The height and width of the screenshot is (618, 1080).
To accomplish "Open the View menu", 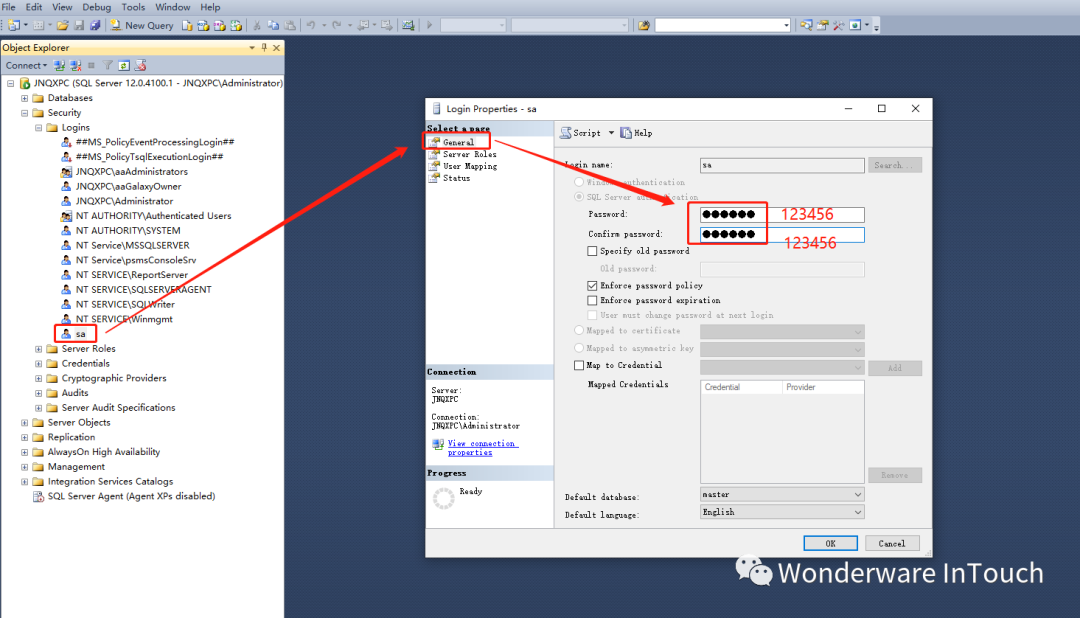I will point(62,7).
